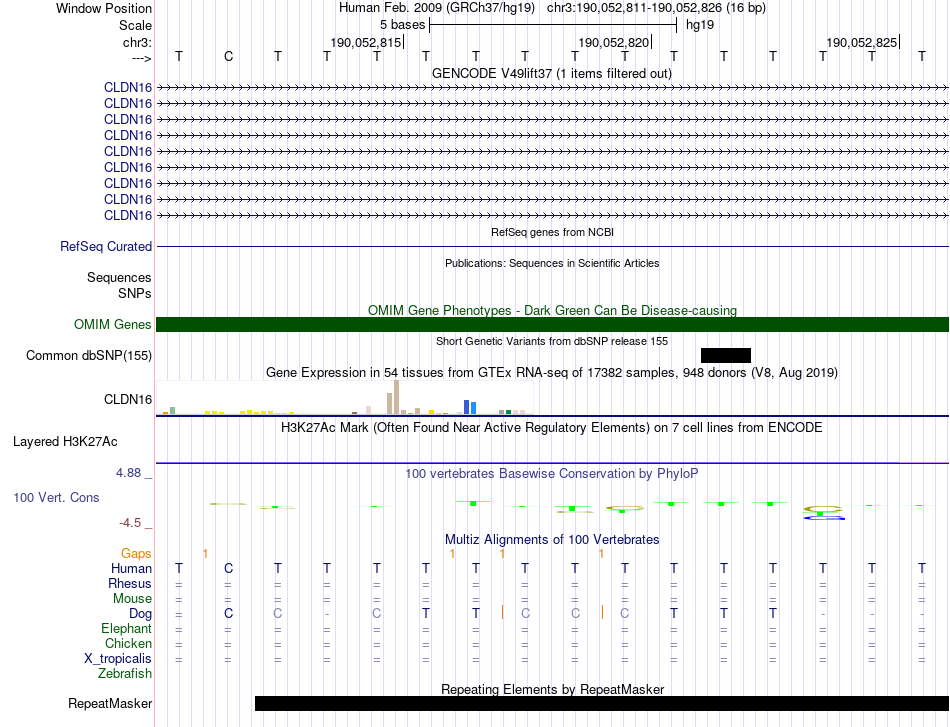Open the RefSeq genes from NCBI title

tap(552, 232)
